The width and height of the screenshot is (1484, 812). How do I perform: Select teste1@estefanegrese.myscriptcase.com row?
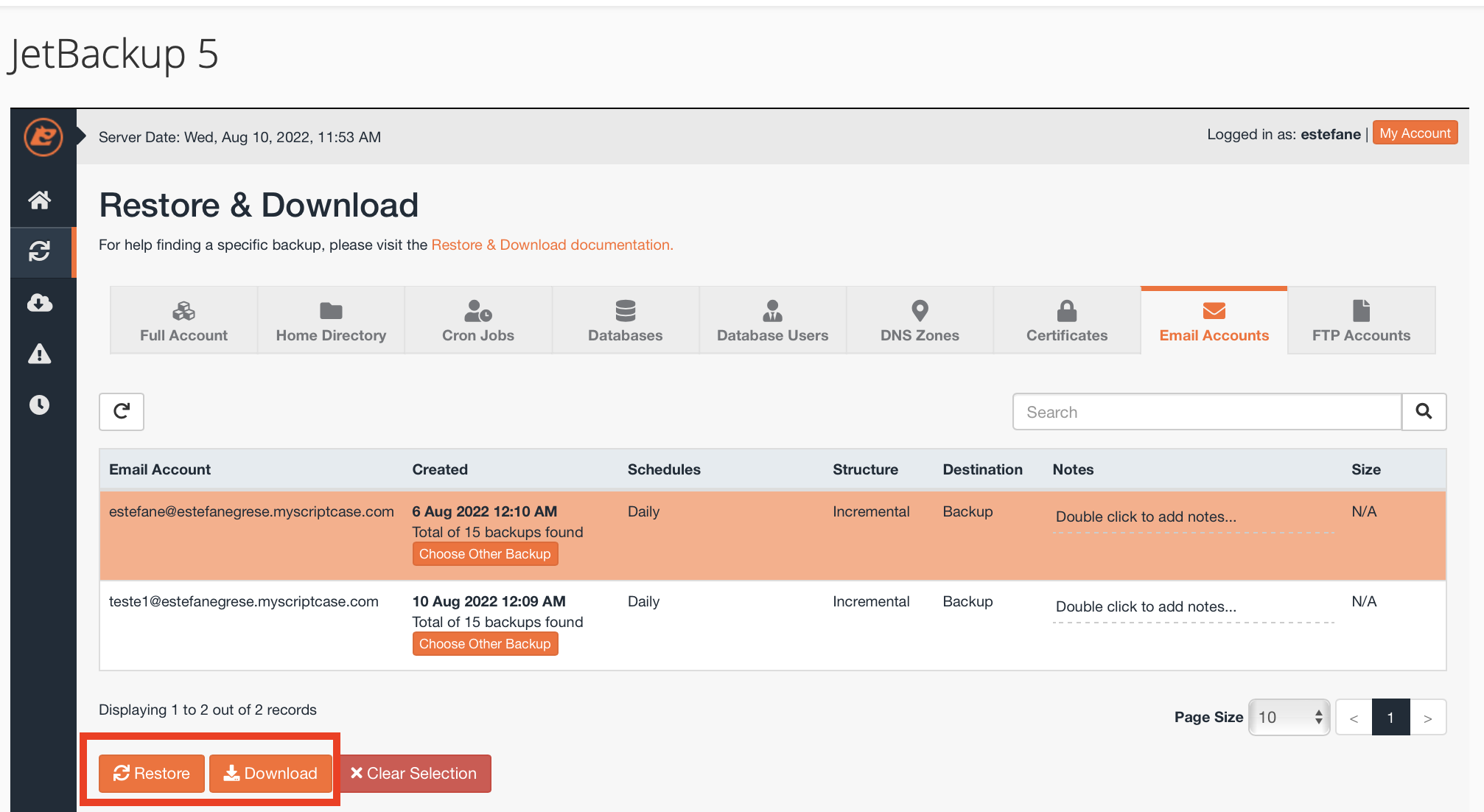[772, 626]
